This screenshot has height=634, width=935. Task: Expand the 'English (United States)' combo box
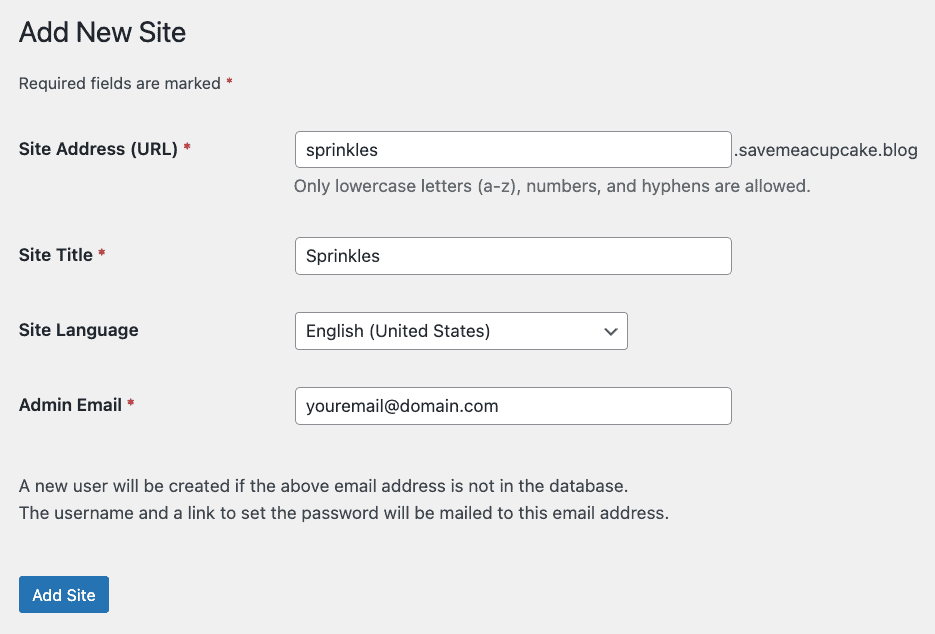pos(461,331)
